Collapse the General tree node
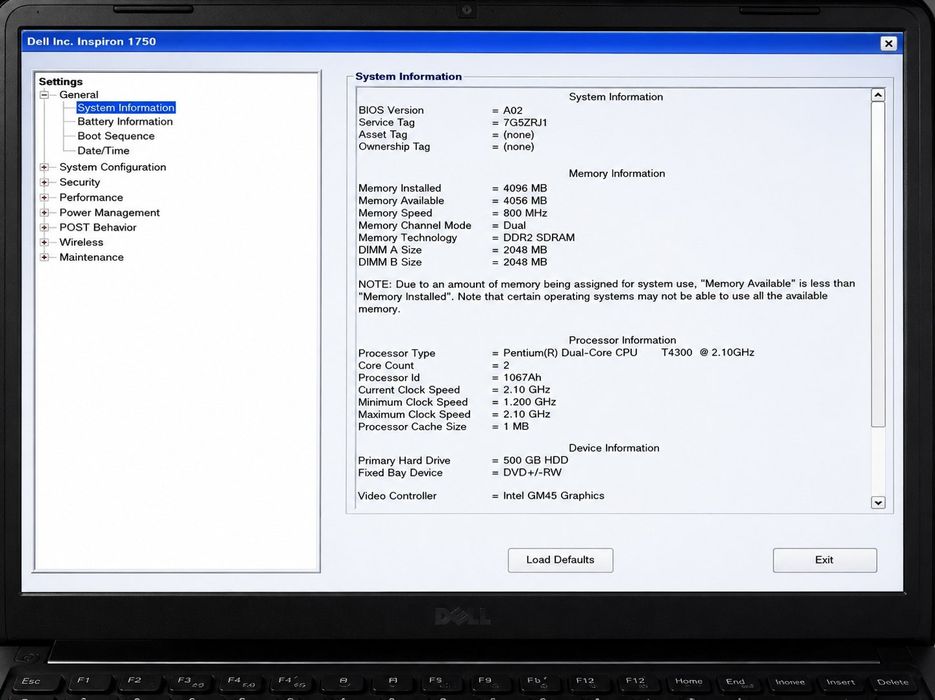 [x=44, y=95]
